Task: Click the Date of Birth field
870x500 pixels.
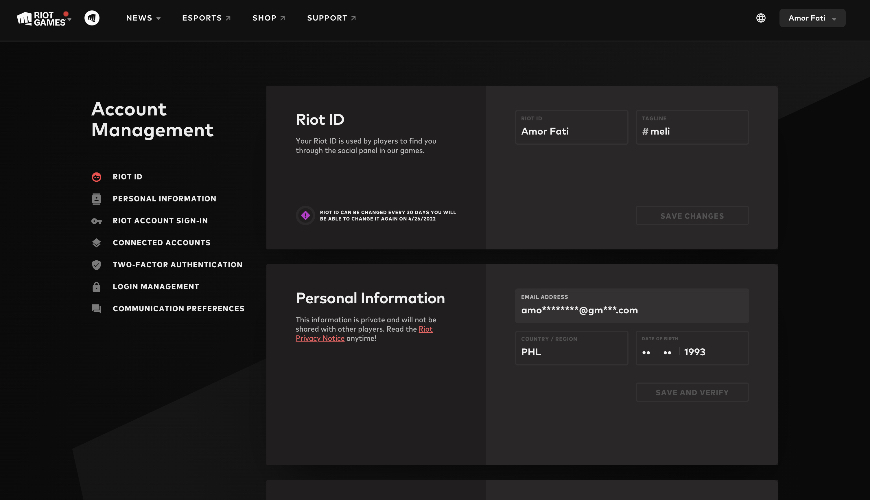Action: tap(692, 348)
